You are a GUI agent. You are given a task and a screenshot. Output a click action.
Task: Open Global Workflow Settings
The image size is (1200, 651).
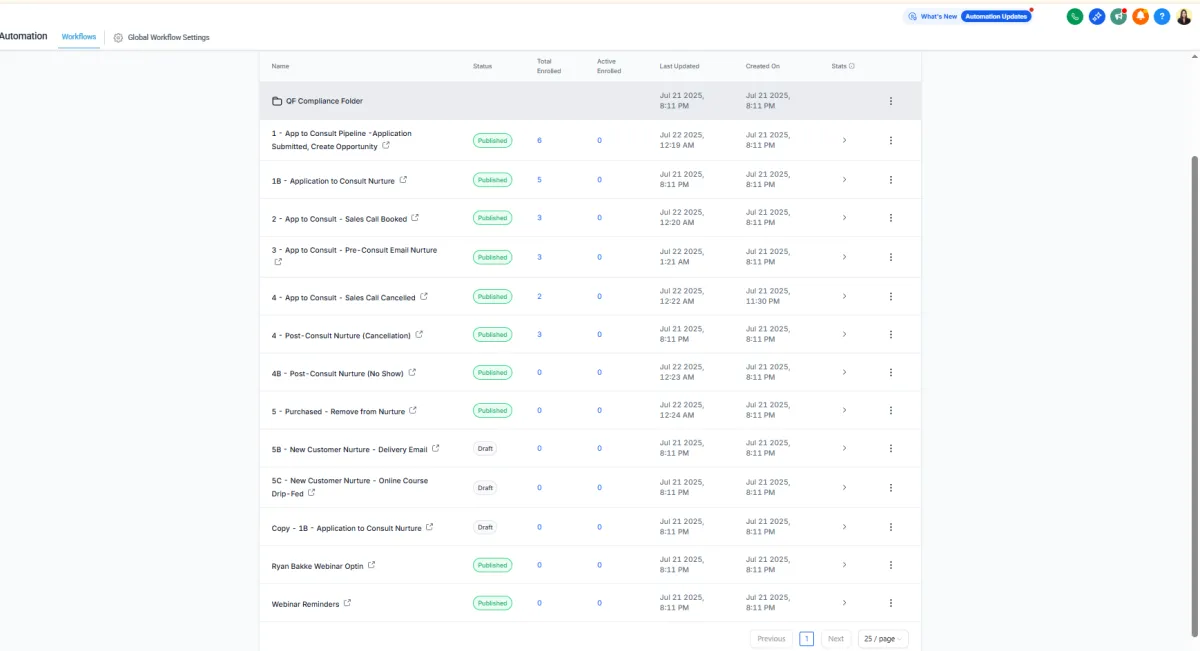(162, 38)
